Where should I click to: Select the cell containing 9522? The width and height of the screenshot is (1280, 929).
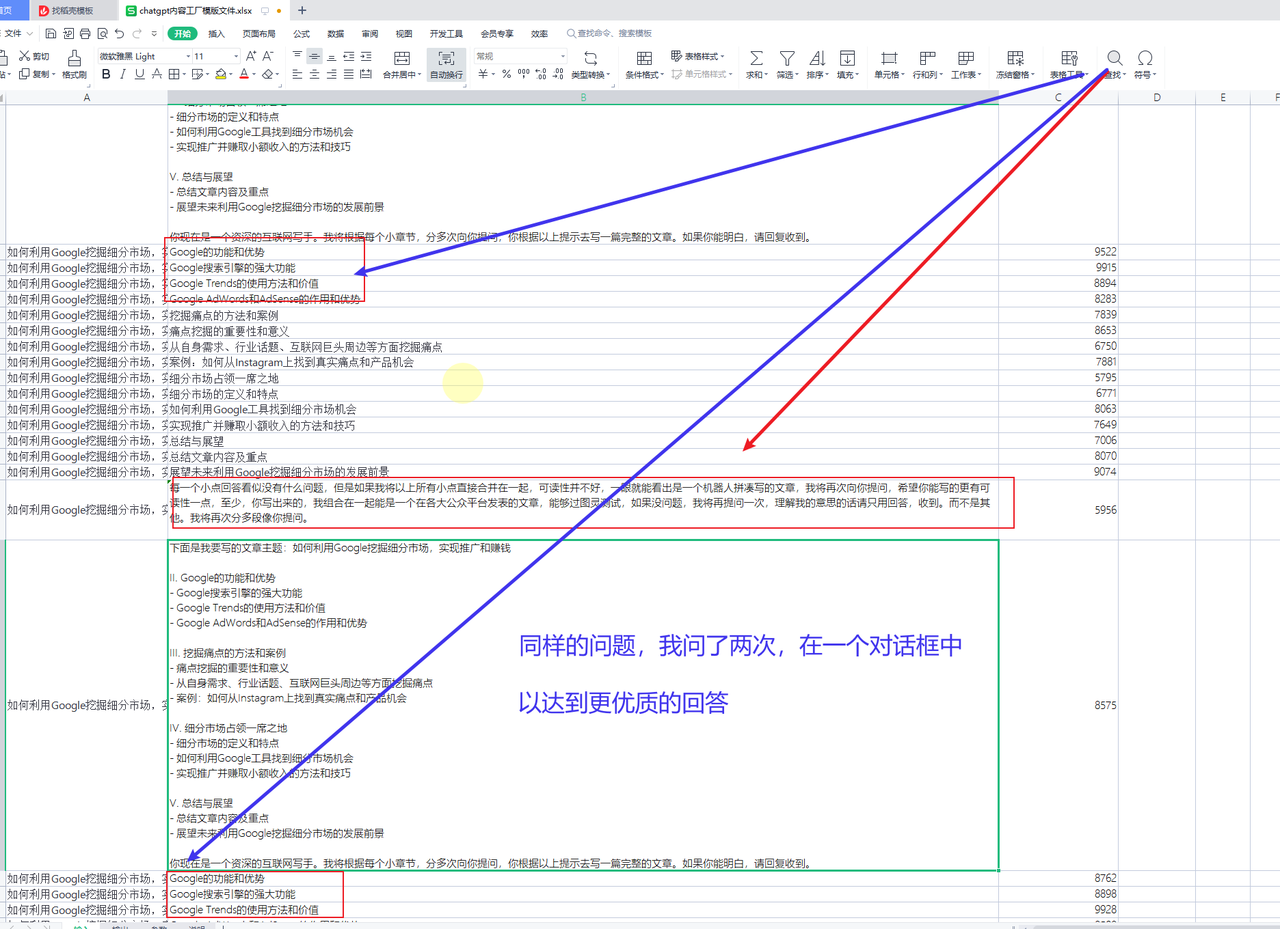click(x=1058, y=252)
